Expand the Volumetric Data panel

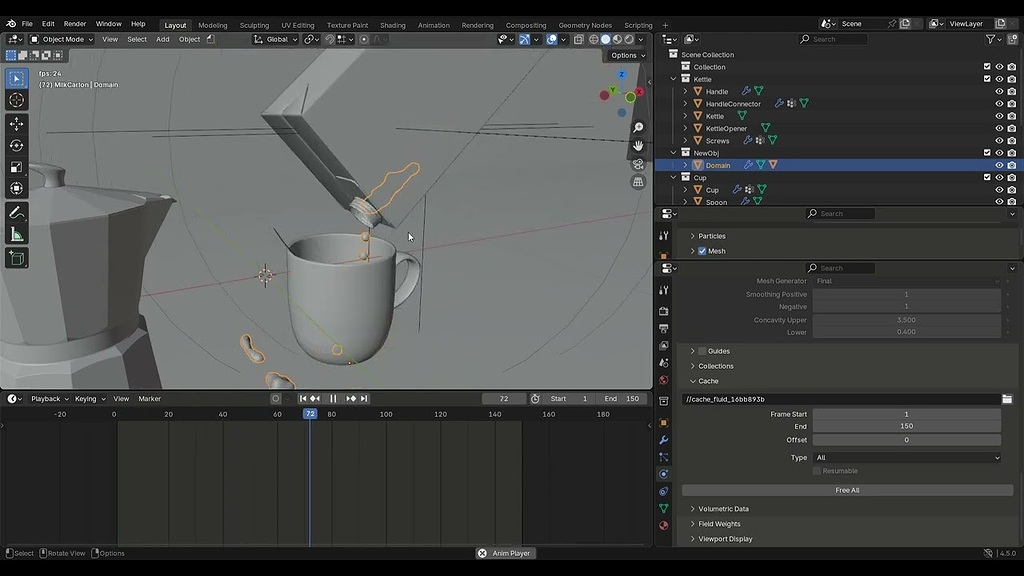[x=723, y=509]
